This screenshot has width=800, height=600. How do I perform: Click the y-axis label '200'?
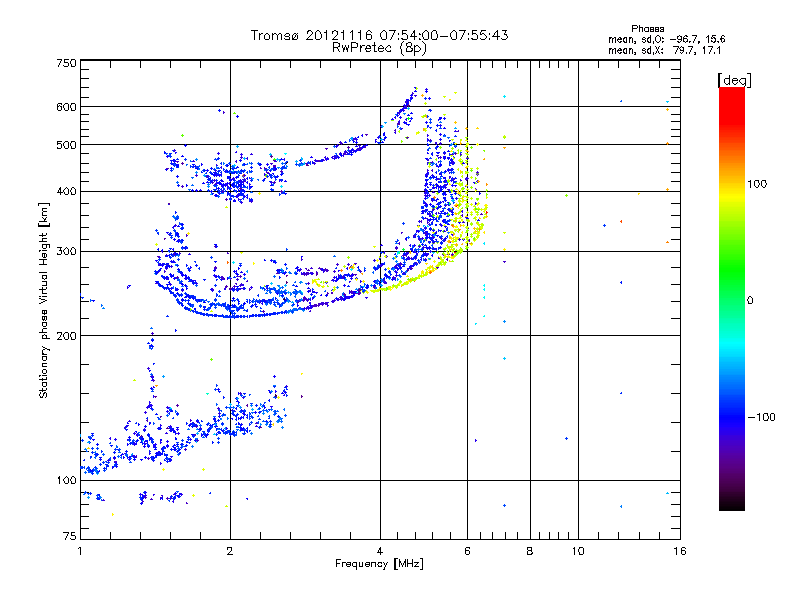coord(66,336)
